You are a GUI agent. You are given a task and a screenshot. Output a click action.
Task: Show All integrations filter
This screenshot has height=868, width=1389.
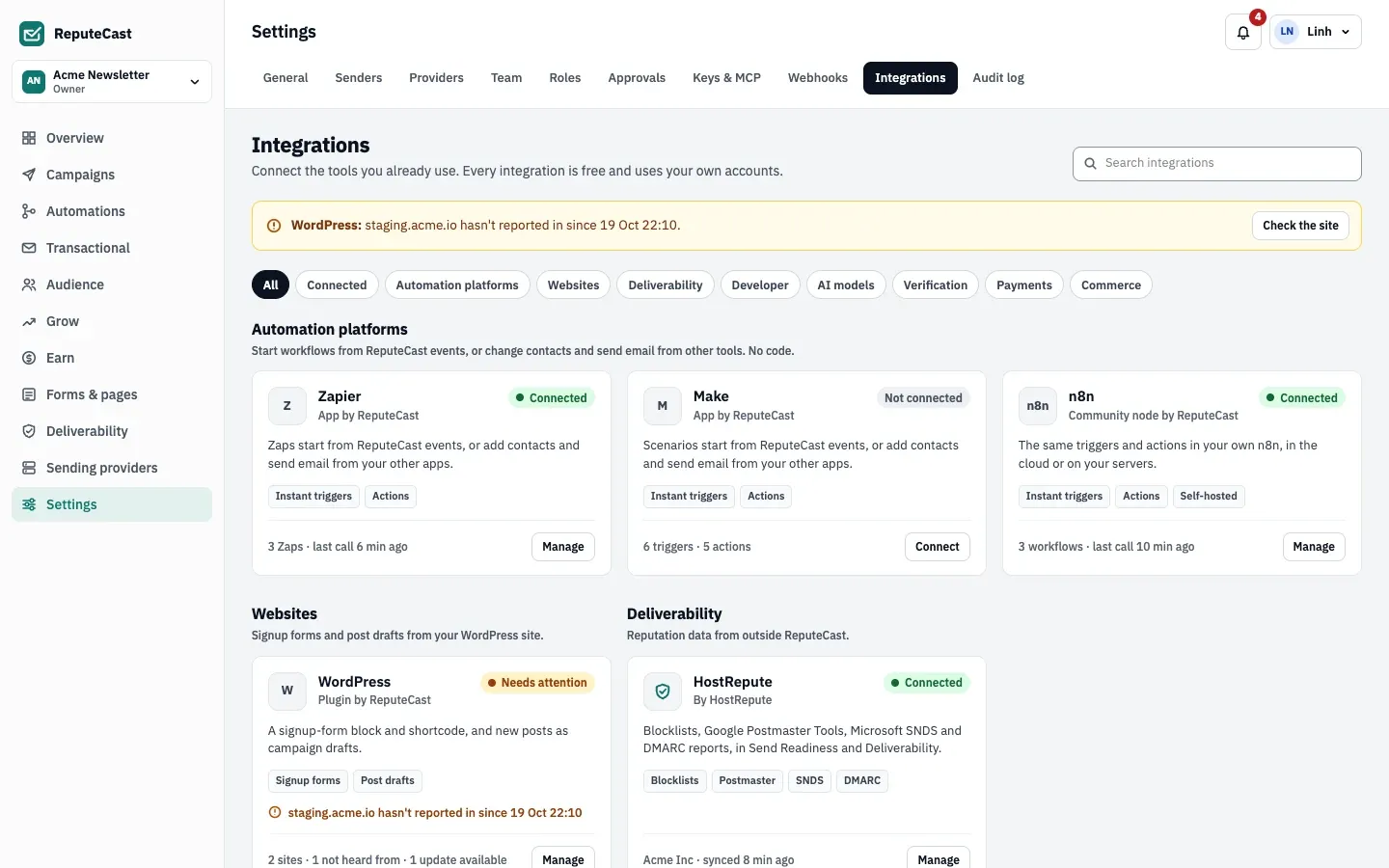click(x=270, y=285)
